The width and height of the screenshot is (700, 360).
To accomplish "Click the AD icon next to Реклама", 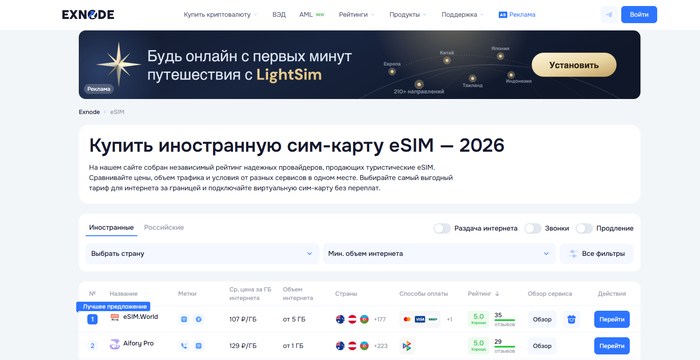I will coord(503,15).
